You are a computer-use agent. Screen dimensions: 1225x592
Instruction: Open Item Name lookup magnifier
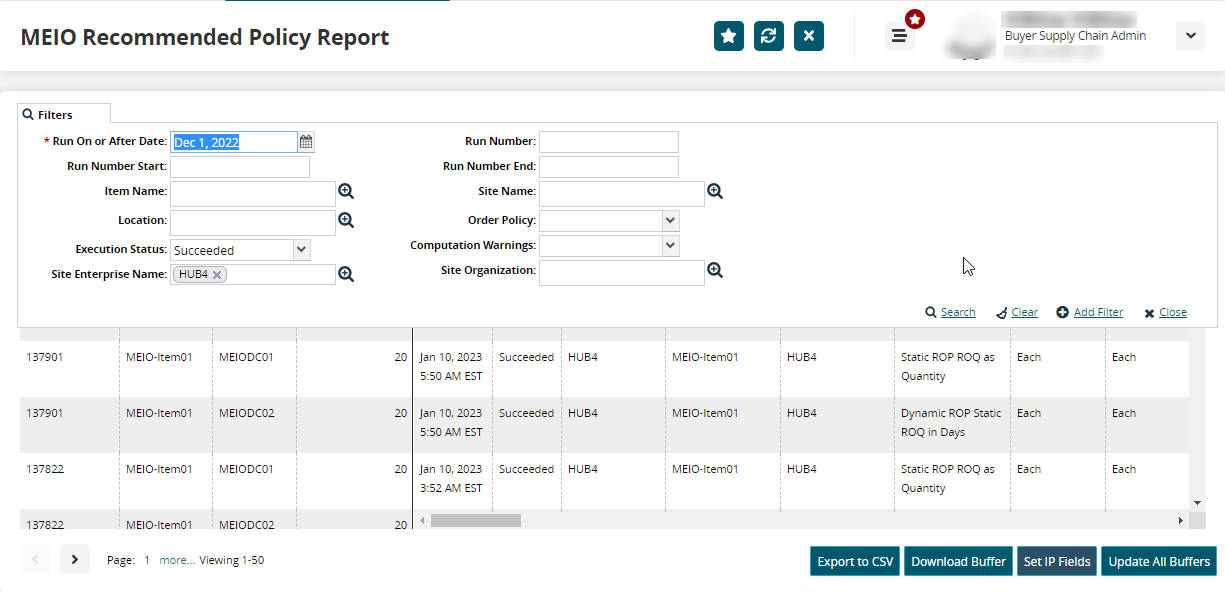click(346, 192)
